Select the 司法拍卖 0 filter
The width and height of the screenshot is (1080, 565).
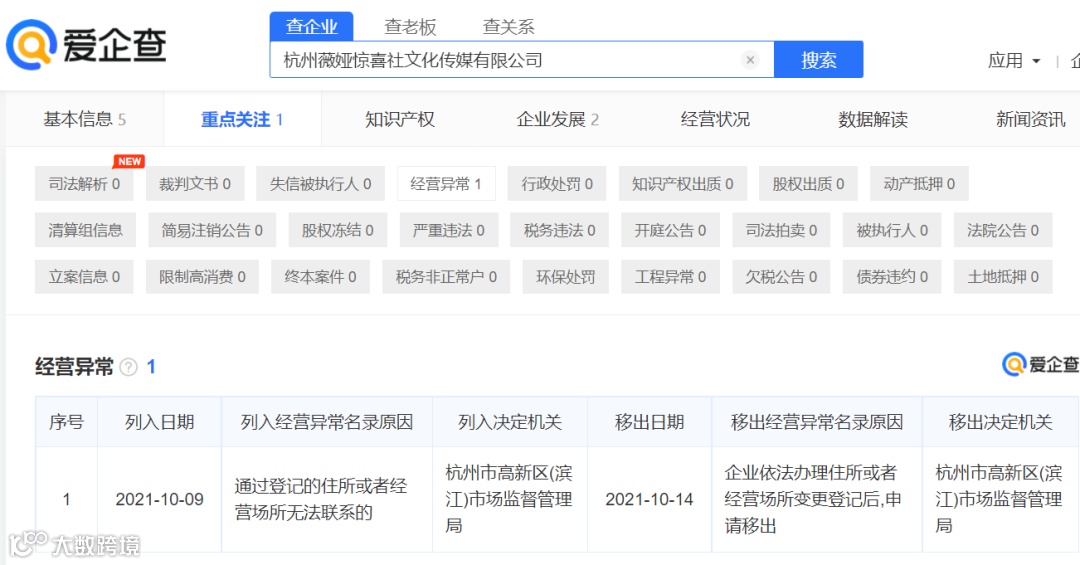pyautogui.click(x=781, y=230)
